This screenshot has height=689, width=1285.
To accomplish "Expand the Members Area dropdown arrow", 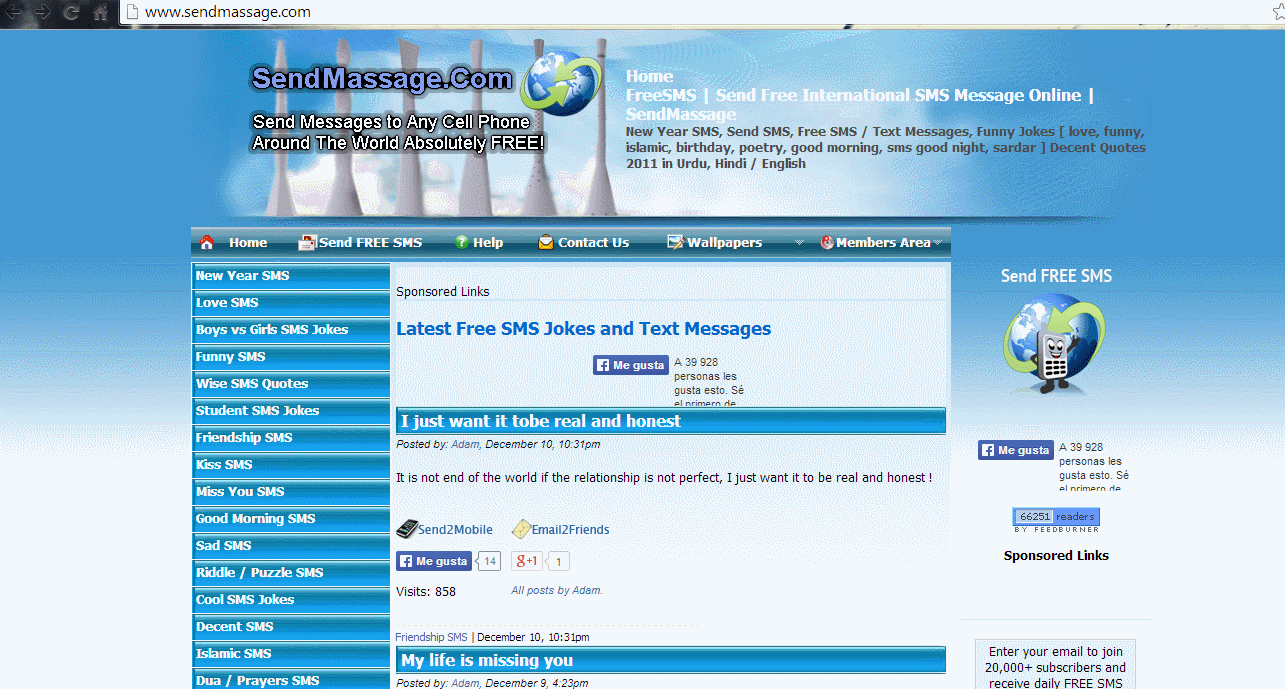I will pos(938,242).
